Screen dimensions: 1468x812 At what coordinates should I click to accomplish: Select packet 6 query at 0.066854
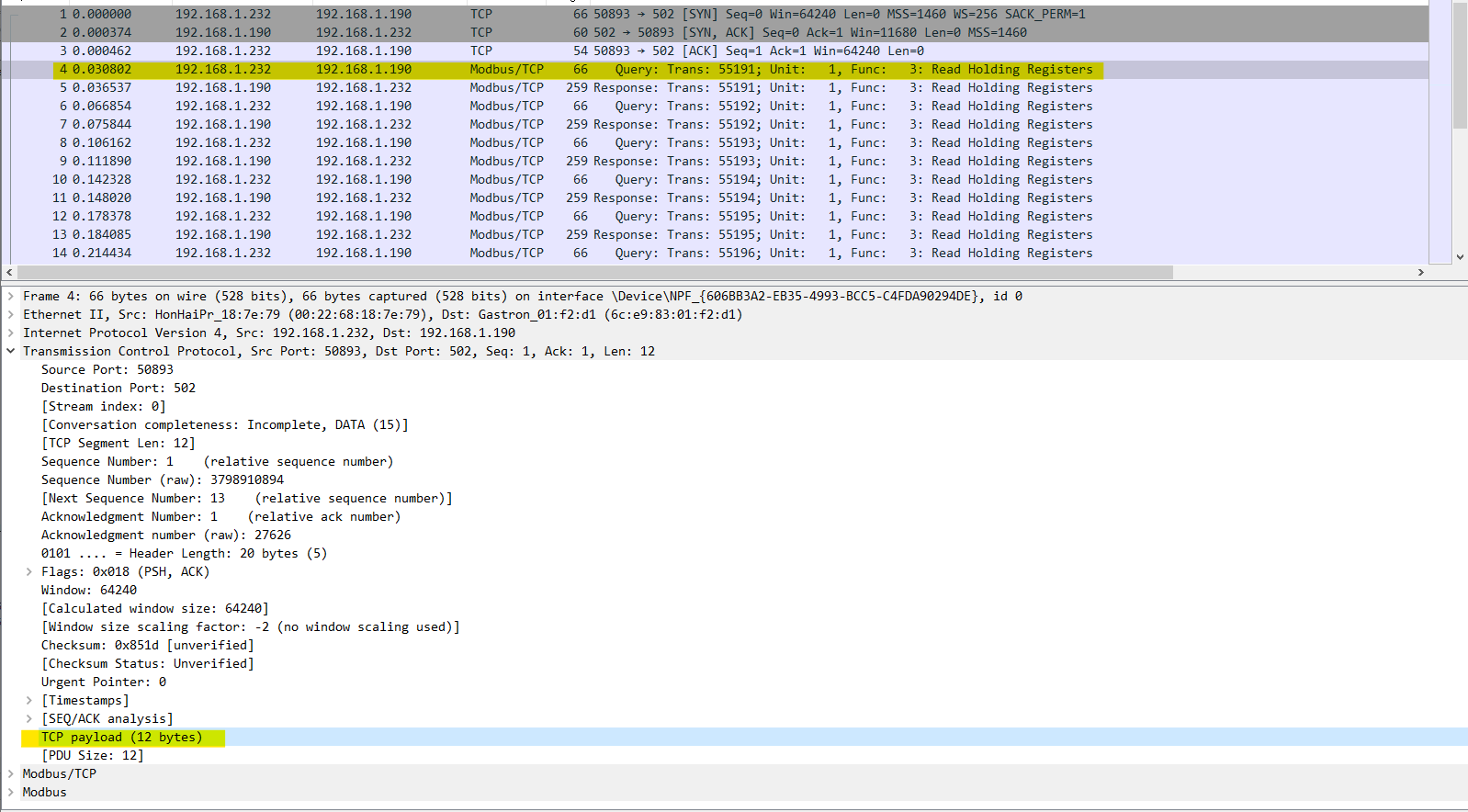(x=715, y=106)
